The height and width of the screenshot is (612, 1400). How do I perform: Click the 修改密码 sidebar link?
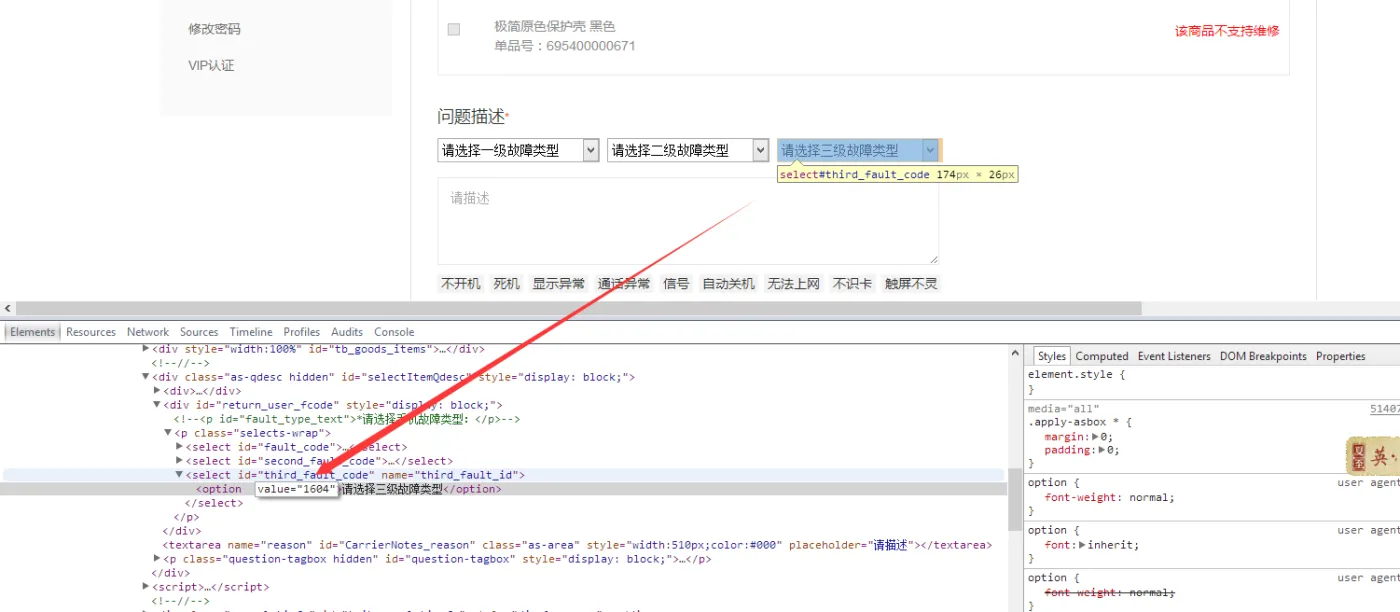(x=214, y=29)
